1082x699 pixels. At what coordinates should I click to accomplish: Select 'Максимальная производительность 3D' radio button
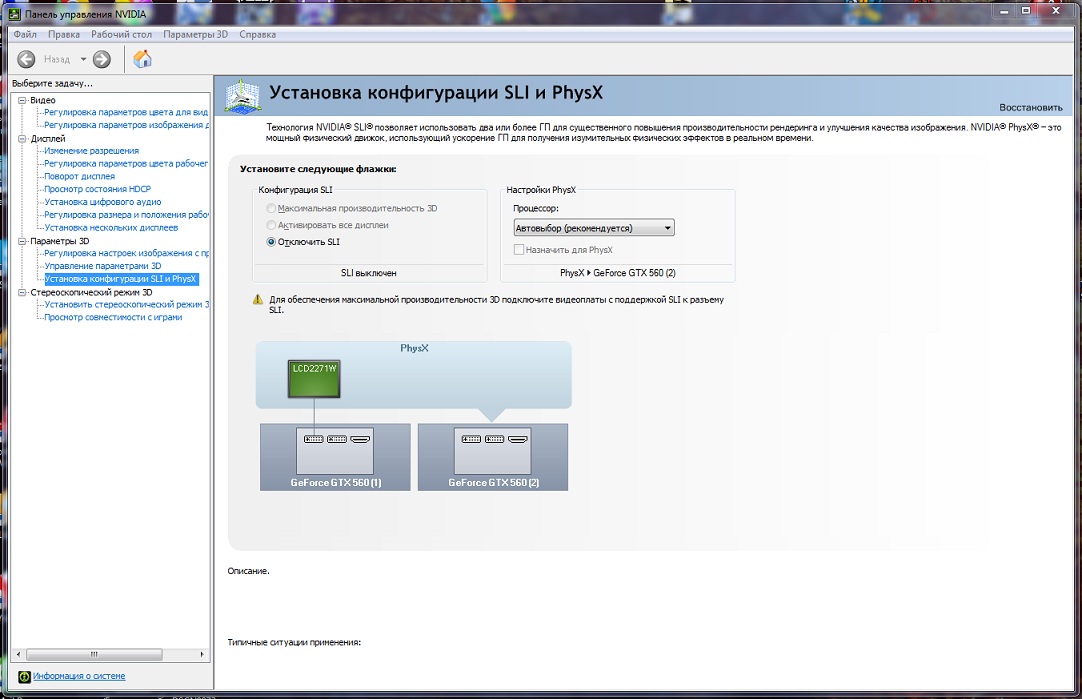[x=271, y=208]
